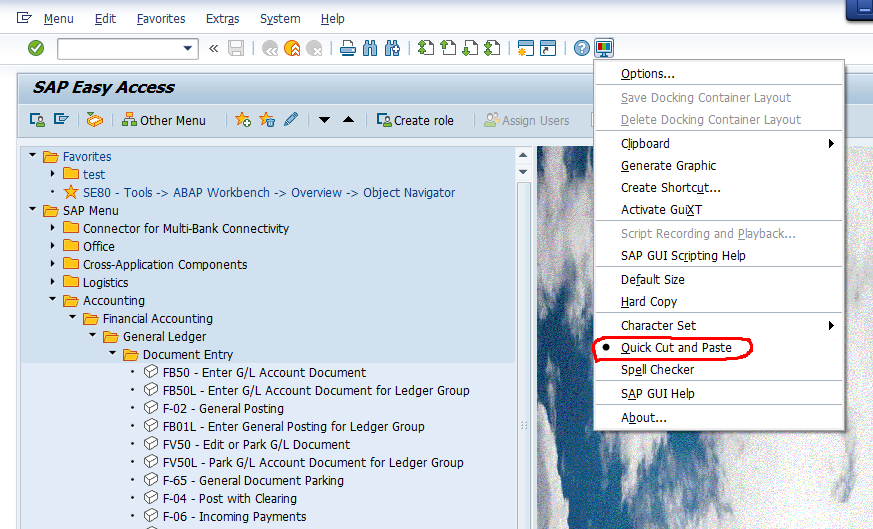
Task: Click the Generate Shortcut toolbar icon
Action: tap(548, 48)
